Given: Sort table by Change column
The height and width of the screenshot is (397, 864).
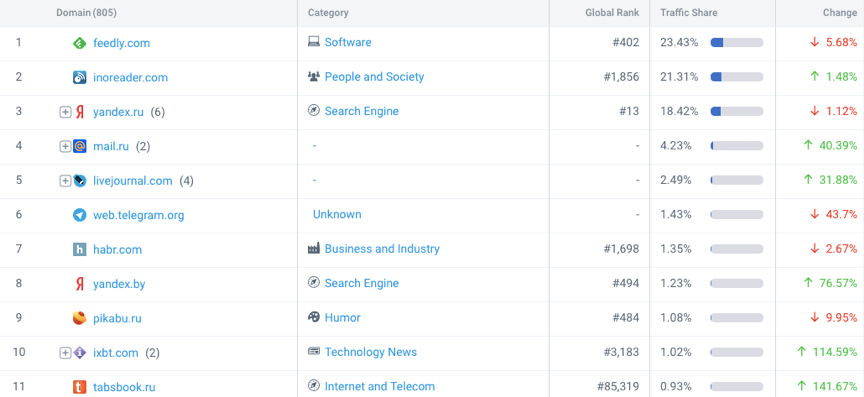Looking at the screenshot, I should pos(840,13).
